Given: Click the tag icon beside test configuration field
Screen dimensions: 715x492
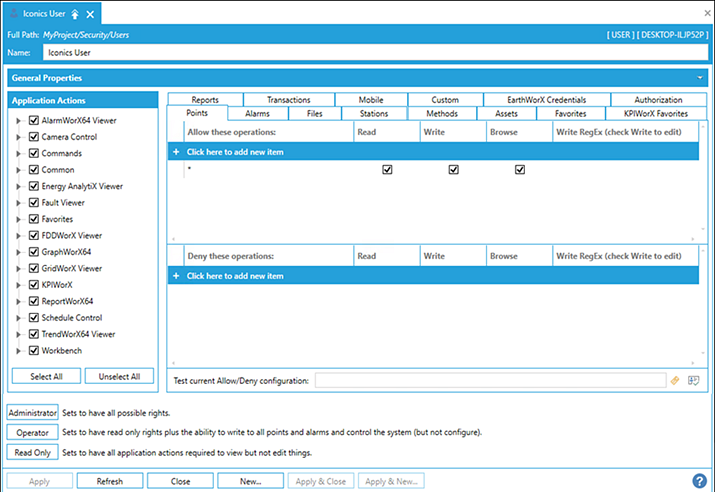Looking at the screenshot, I should click(675, 380).
